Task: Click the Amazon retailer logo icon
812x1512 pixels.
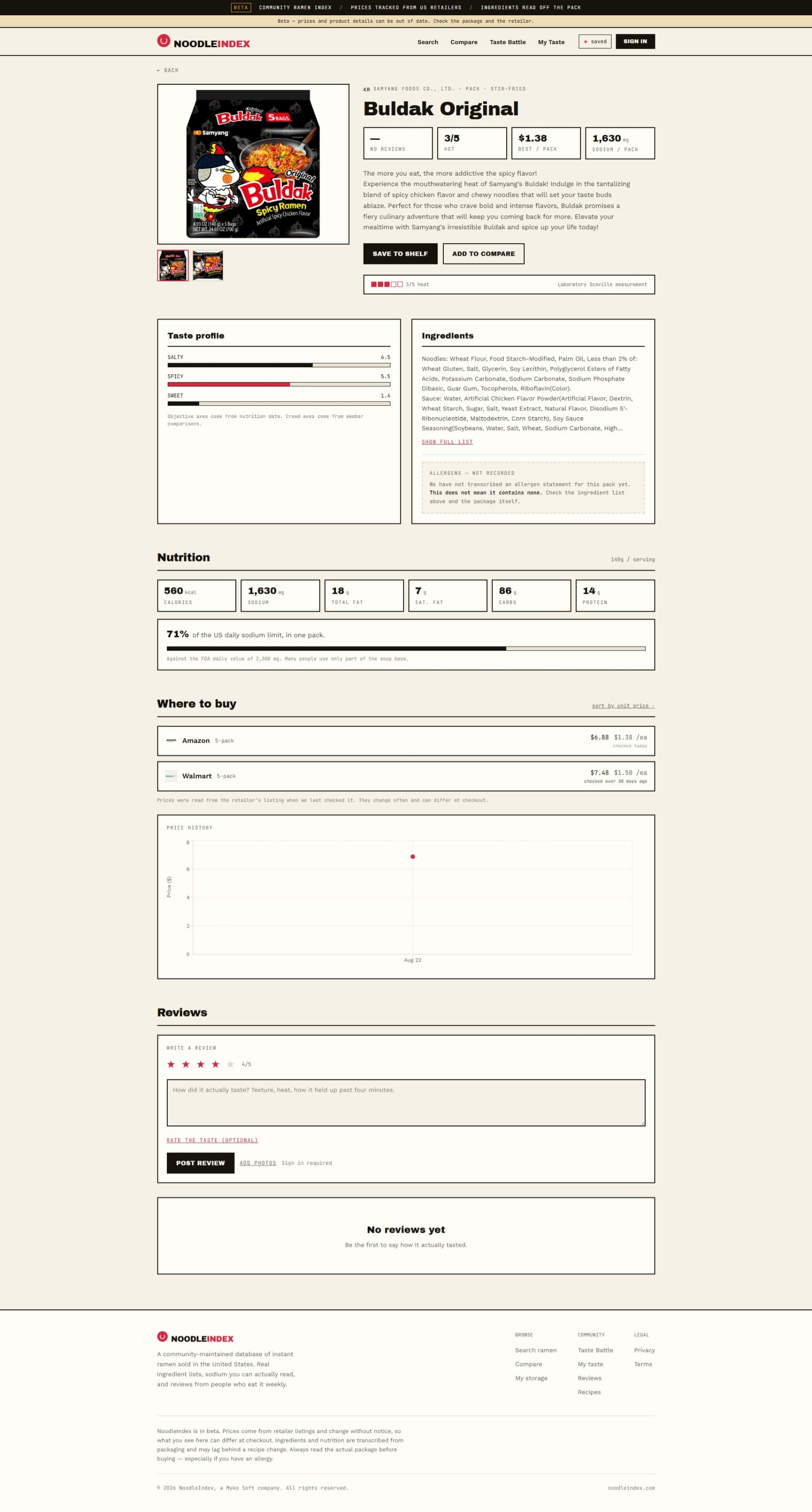Action: 171,741
